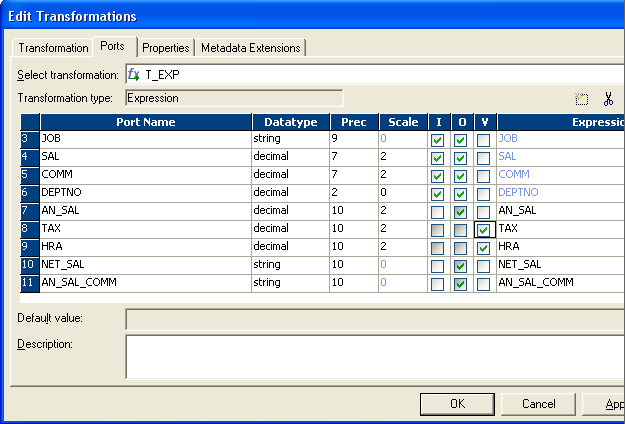Check the variable checkbox for SAL
This screenshot has height=424, width=625.
pyautogui.click(x=483, y=158)
